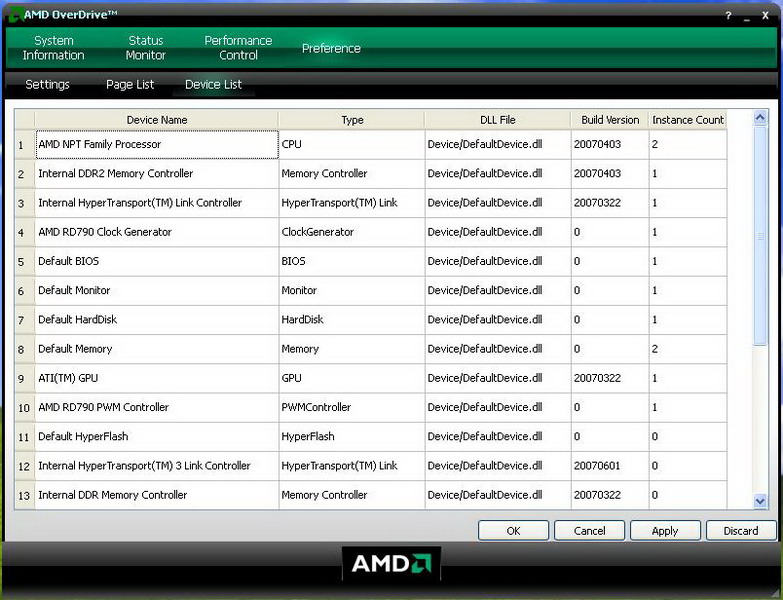Open the System Information tab
The height and width of the screenshot is (600, 783).
53,48
